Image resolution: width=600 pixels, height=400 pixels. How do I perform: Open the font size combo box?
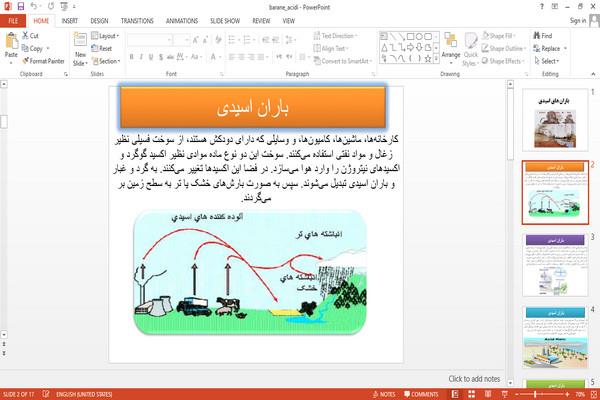(x=181, y=40)
